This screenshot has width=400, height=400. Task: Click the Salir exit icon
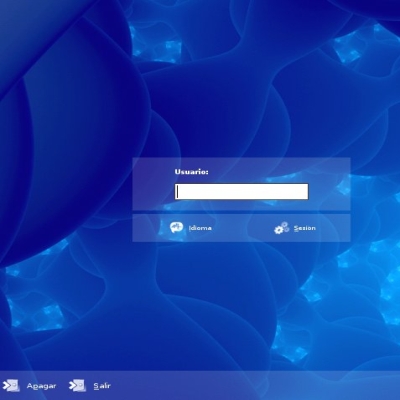[77, 386]
